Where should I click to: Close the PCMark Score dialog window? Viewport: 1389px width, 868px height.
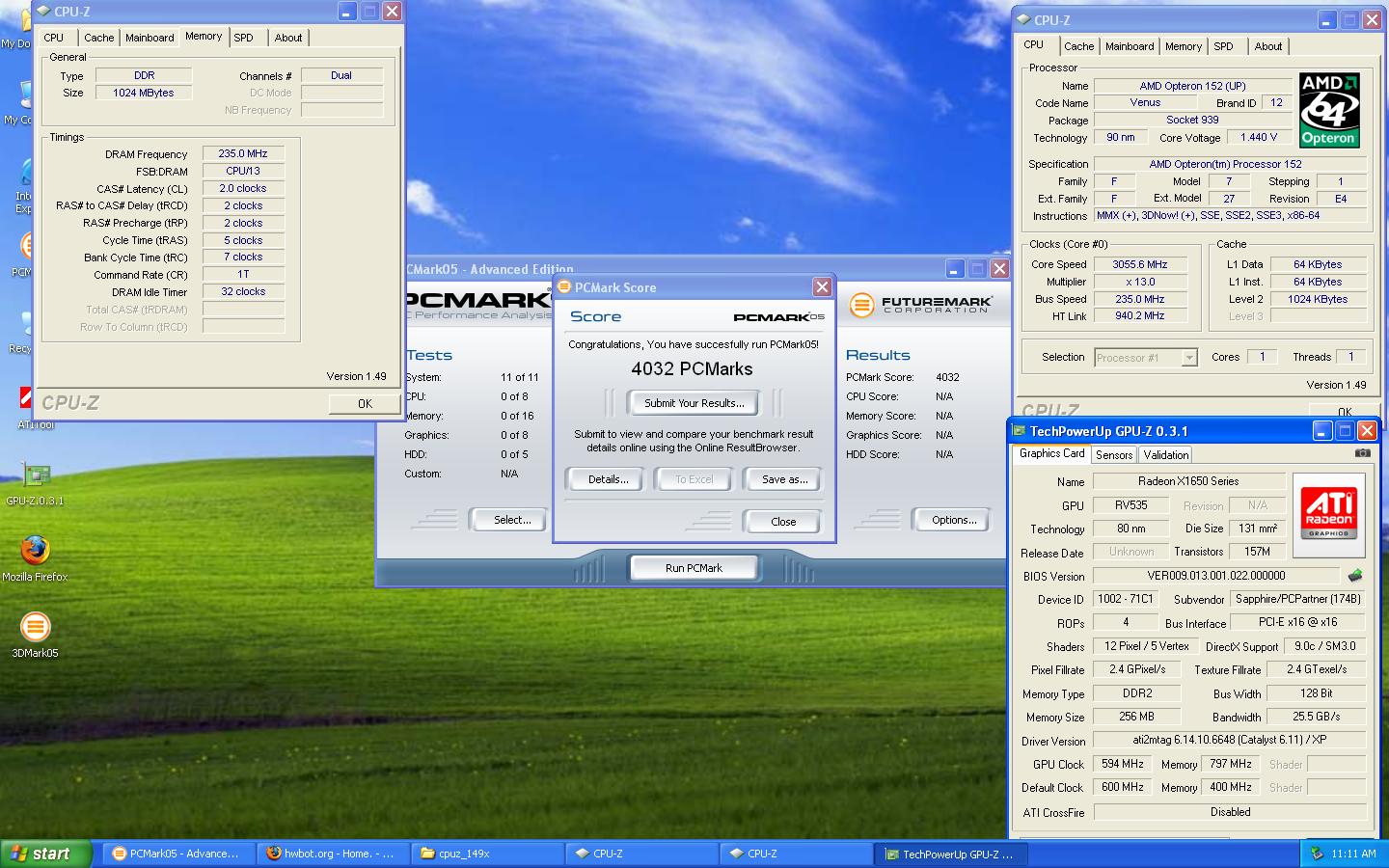(822, 286)
